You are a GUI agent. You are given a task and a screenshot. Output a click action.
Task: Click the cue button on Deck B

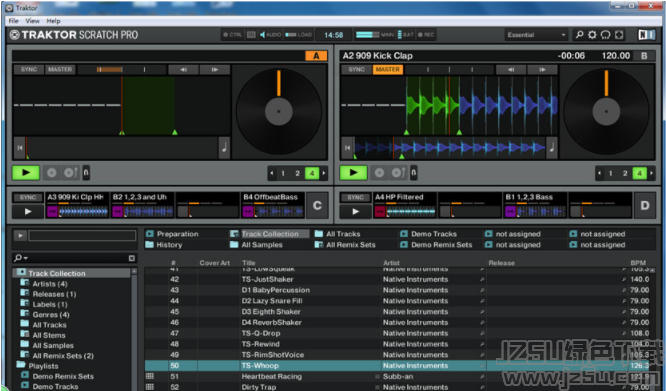[x=379, y=173]
